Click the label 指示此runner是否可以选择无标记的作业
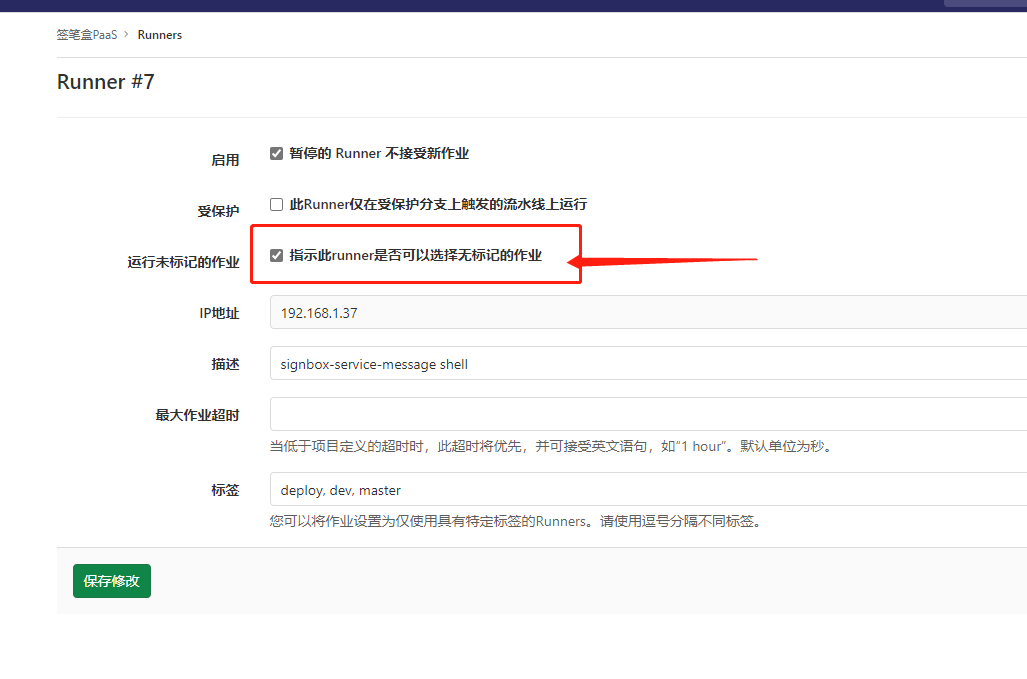This screenshot has height=679, width=1027. [416, 255]
